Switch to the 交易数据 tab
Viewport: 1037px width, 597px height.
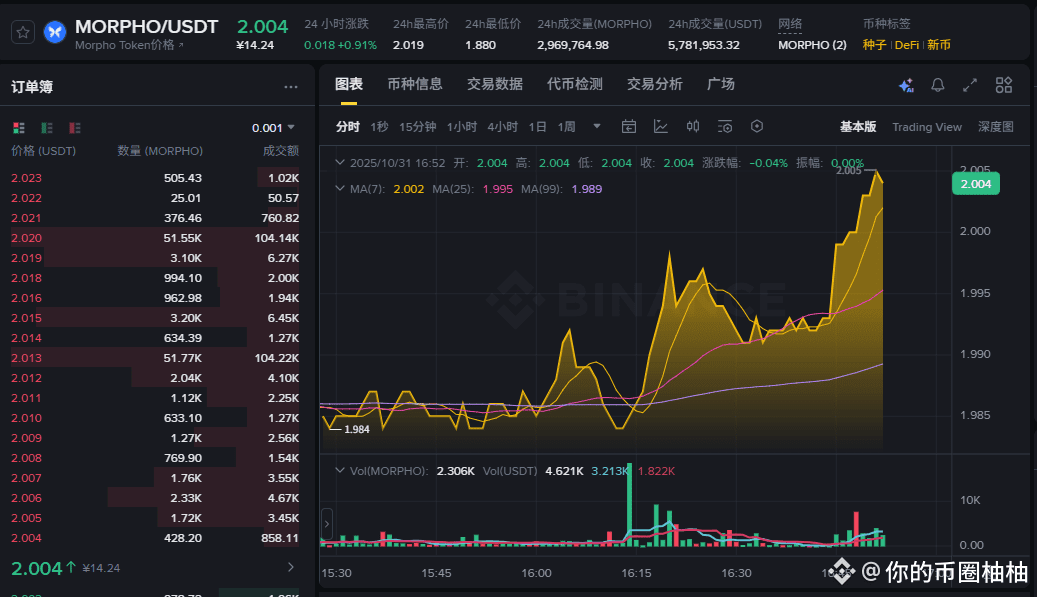point(495,84)
